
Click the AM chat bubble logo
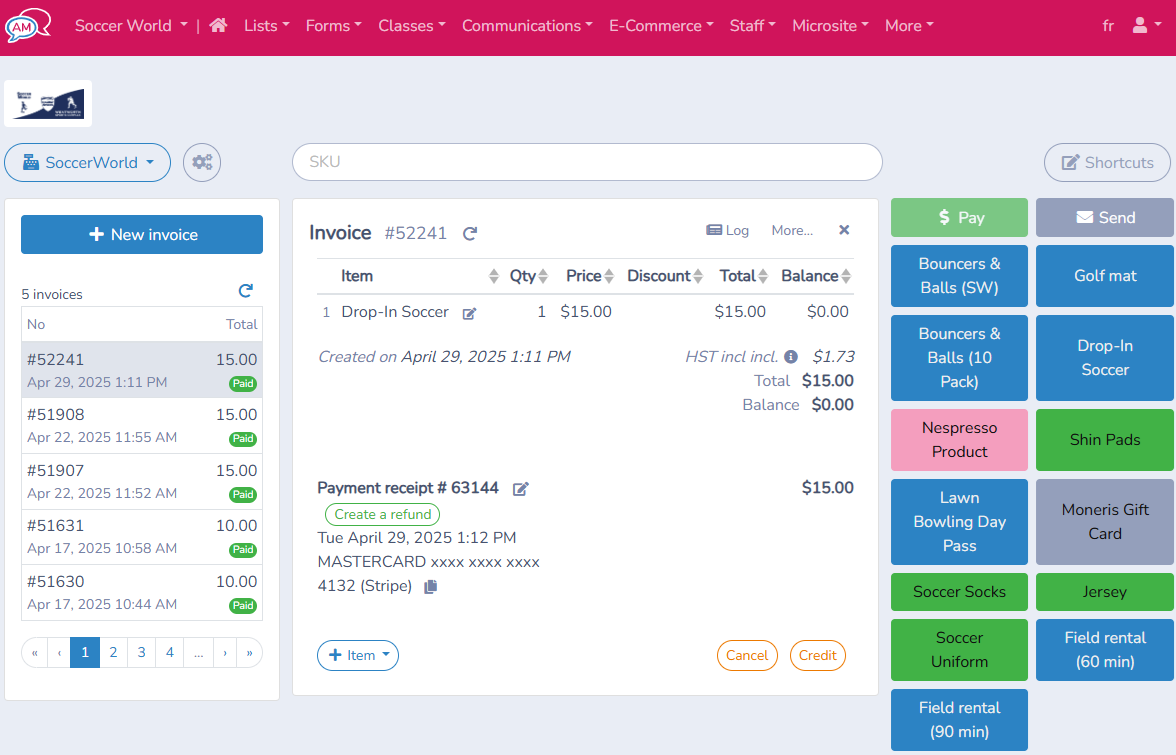(28, 25)
